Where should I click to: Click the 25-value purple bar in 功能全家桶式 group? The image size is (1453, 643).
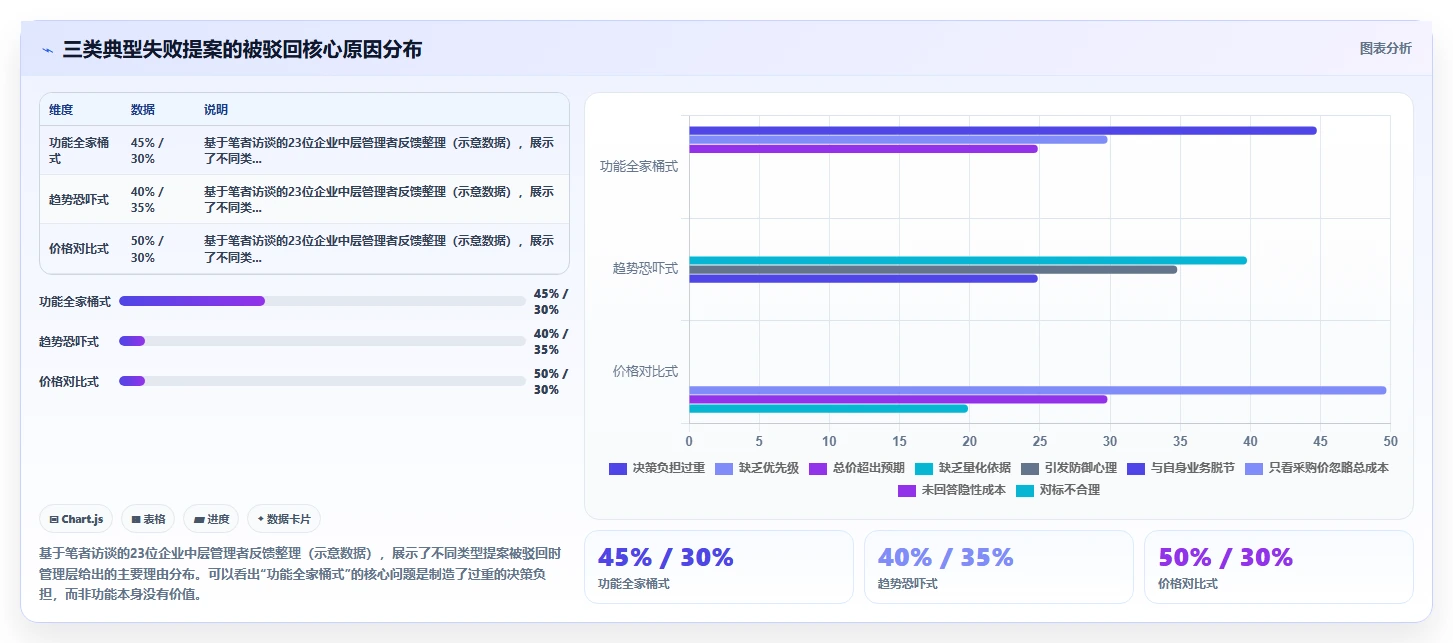pyautogui.click(x=863, y=149)
